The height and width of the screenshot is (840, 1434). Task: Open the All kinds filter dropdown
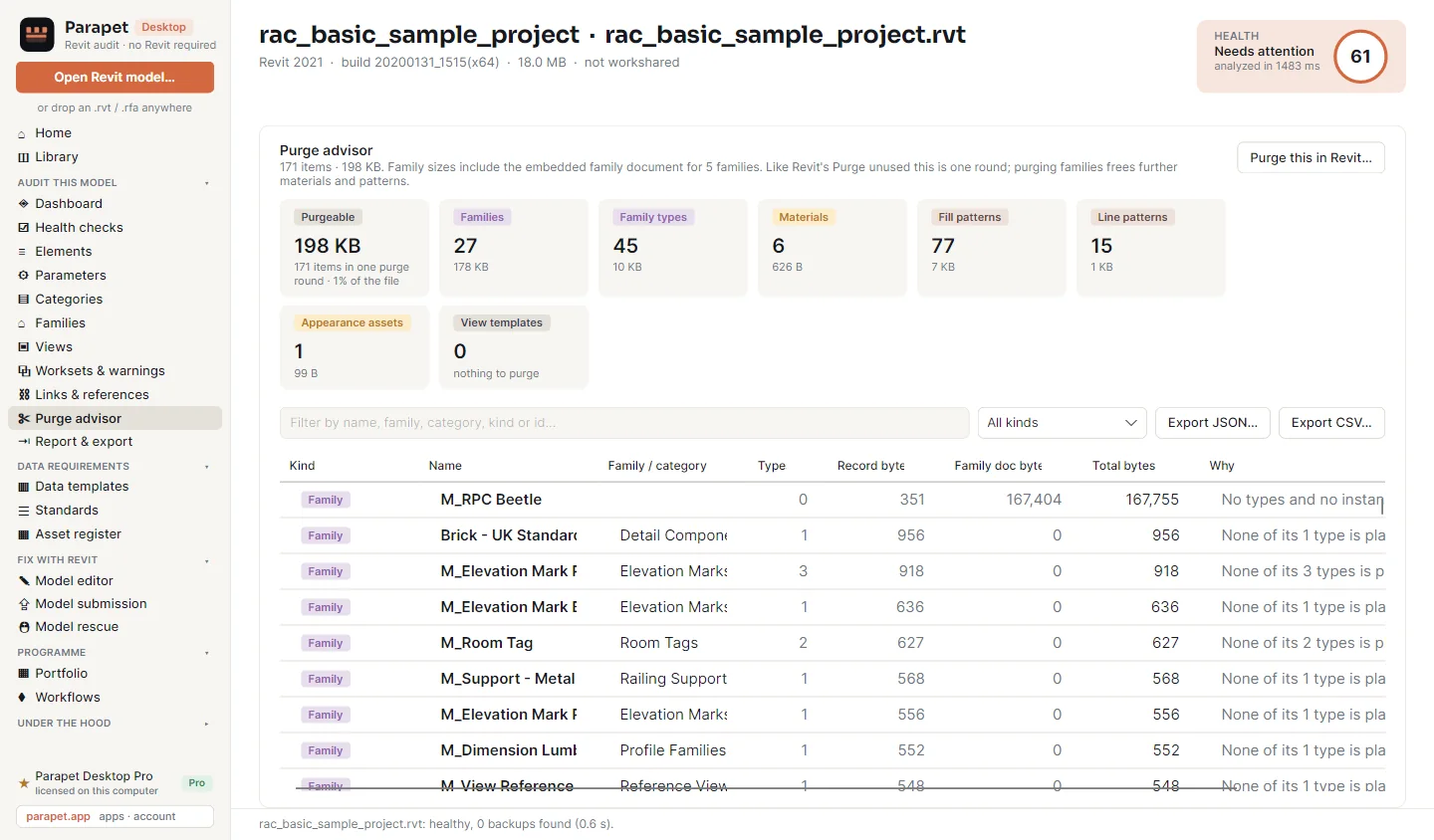[x=1062, y=423]
